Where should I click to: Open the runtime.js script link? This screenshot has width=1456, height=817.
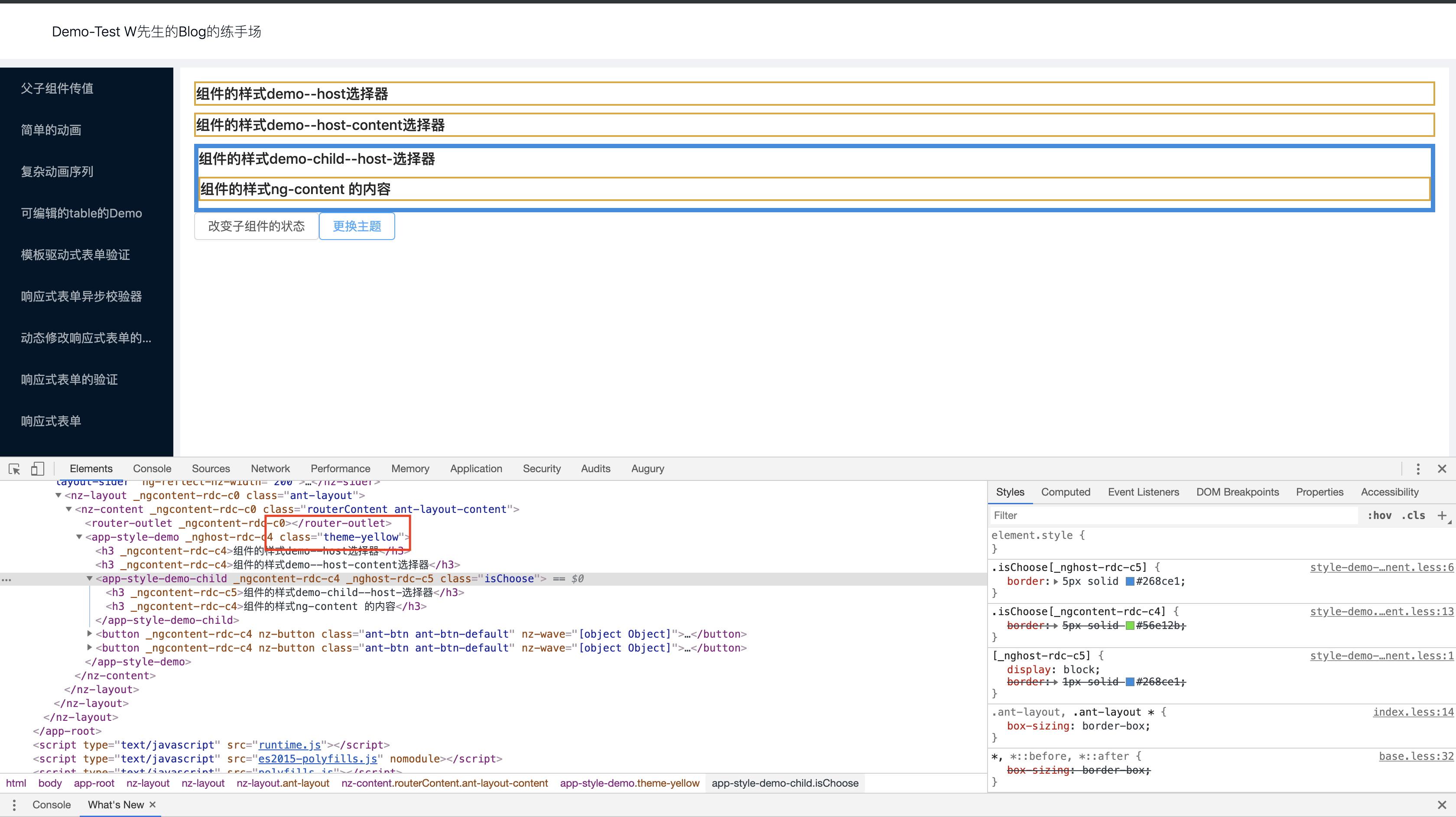click(x=289, y=745)
